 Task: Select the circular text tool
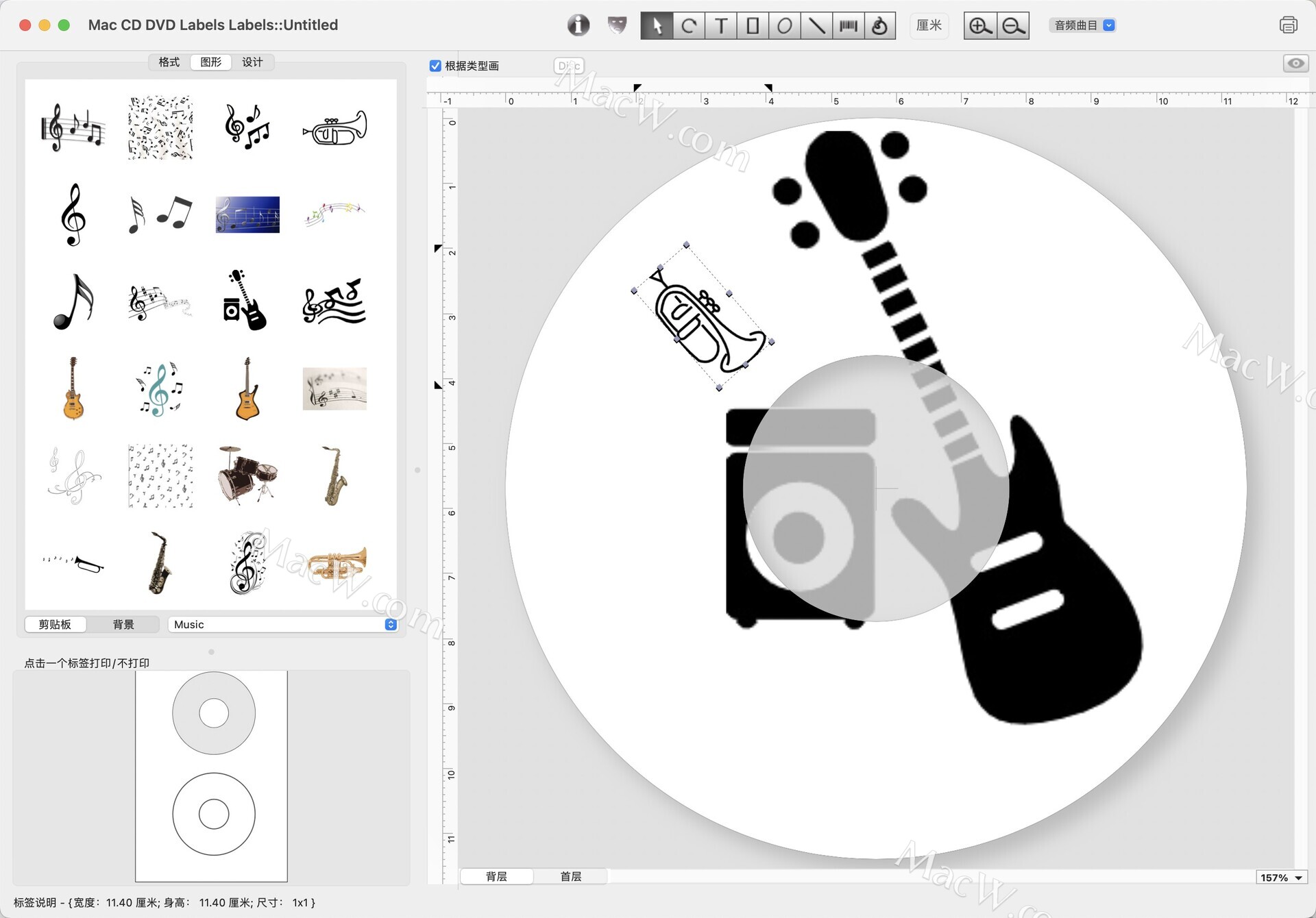689,26
